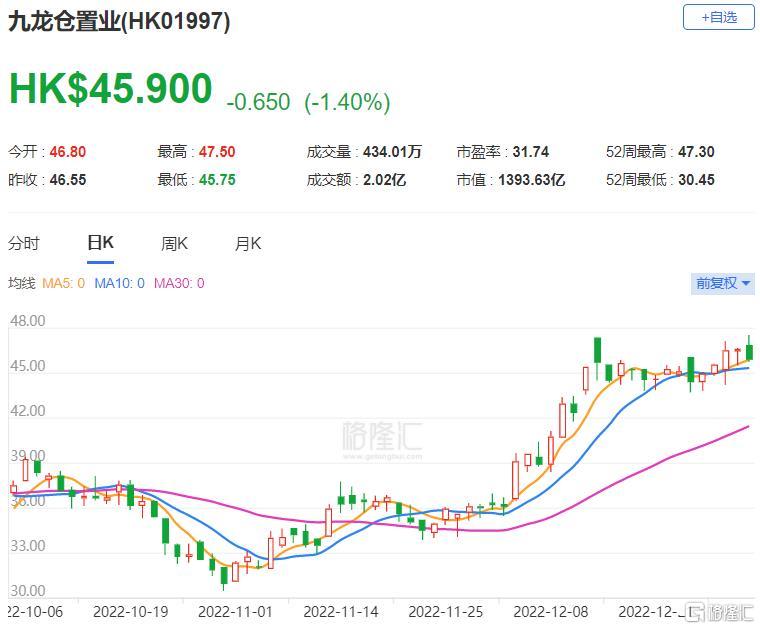This screenshot has width=760, height=629.
Task: Click the price change -0.650
Action: 258,102
